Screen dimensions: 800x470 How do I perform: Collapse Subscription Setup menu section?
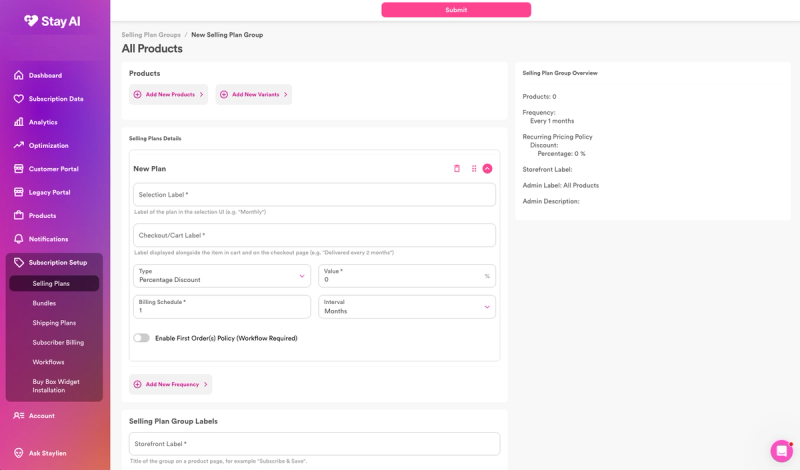pos(54,262)
